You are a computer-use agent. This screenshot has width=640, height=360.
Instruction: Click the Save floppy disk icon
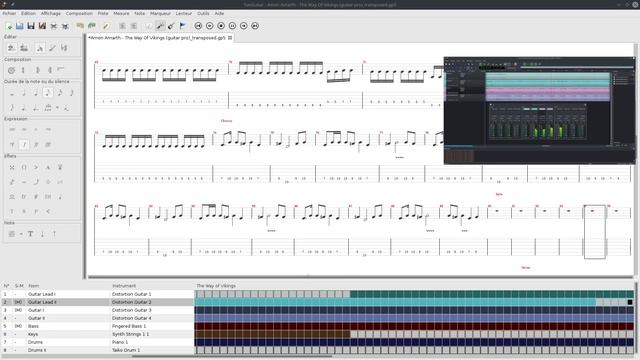point(31,26)
